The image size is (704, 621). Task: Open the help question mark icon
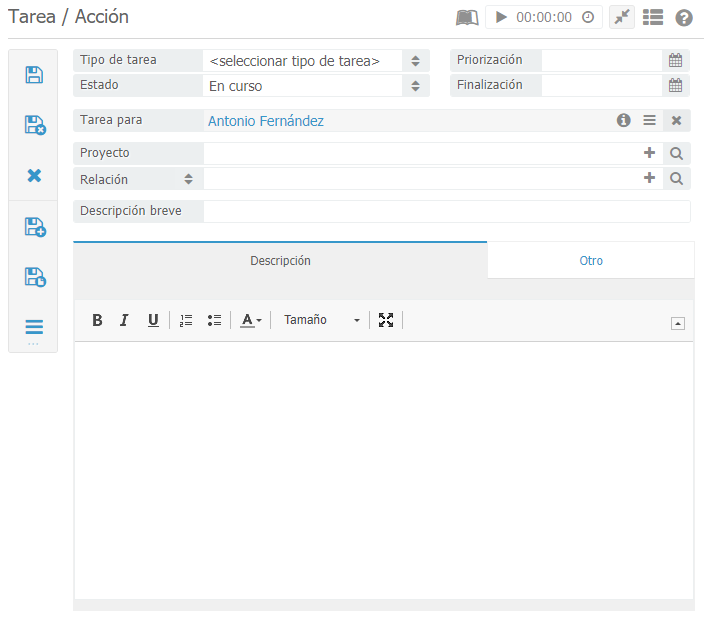[684, 17]
